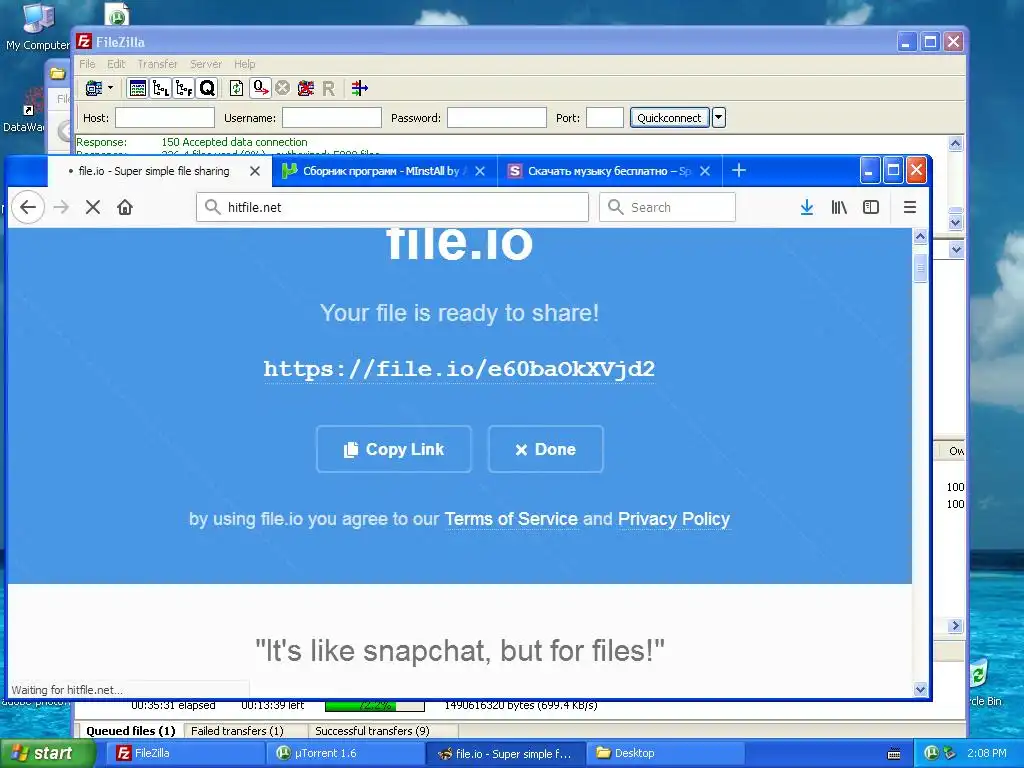
Task: Click the file.io share link URL
Action: [x=459, y=369]
